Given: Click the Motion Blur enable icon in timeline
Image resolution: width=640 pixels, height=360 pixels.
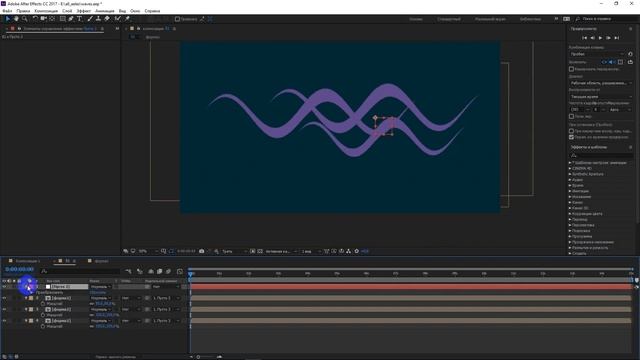Looking at the screenshot, I should (x=168, y=271).
